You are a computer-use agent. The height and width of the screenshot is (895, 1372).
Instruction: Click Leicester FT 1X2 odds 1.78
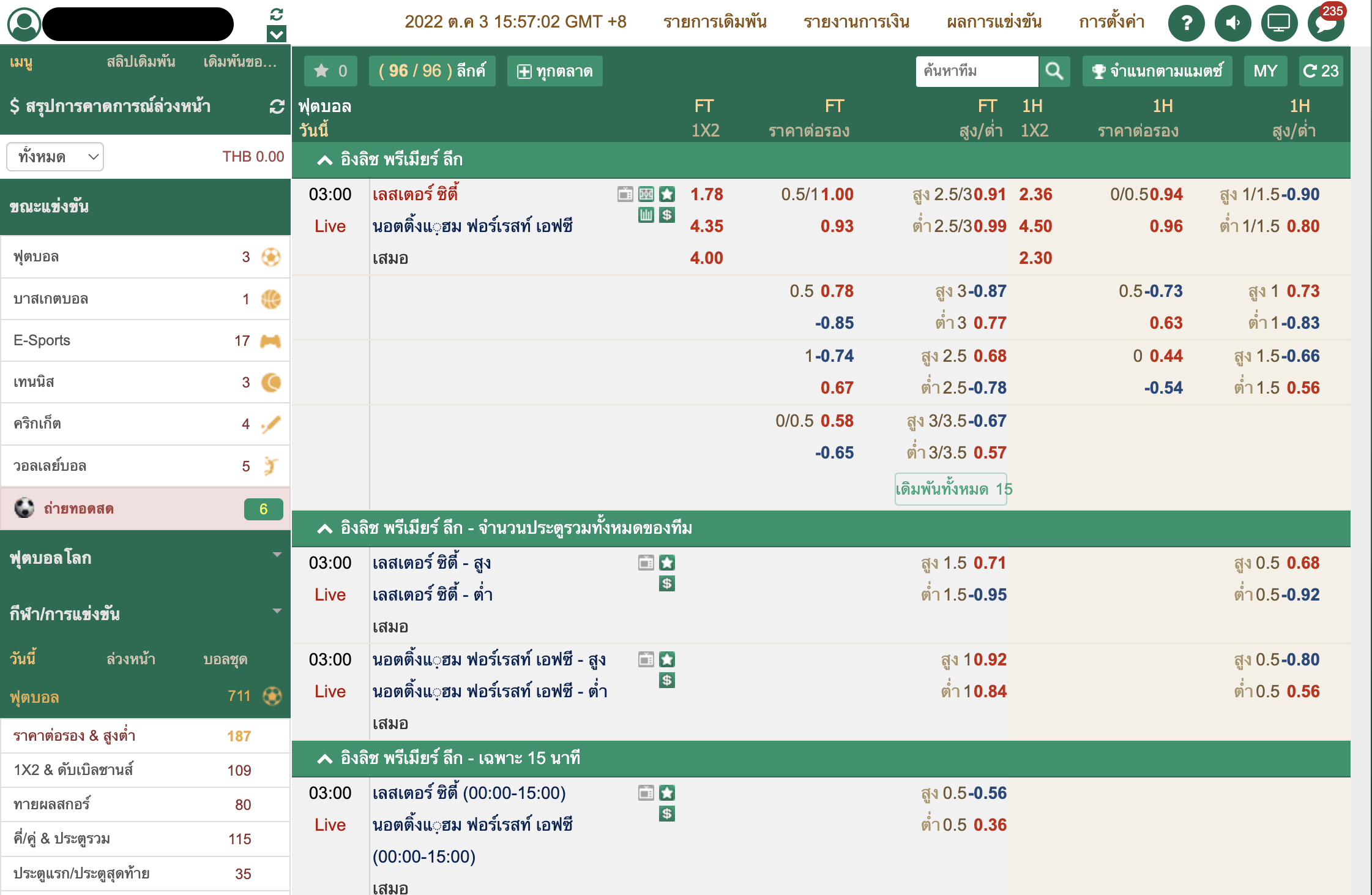point(706,195)
